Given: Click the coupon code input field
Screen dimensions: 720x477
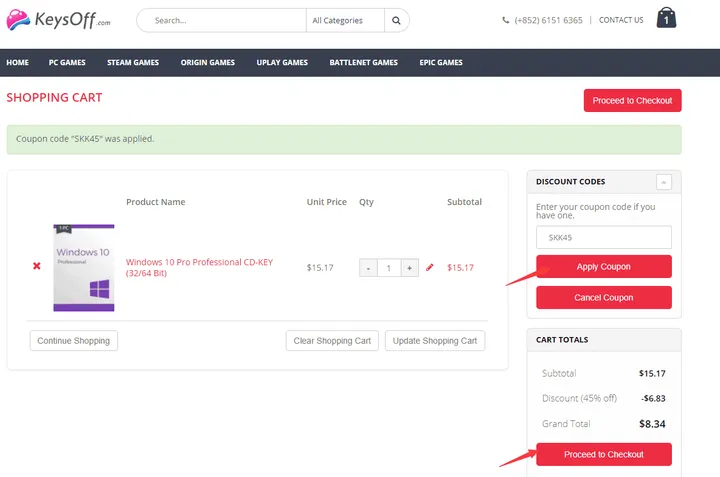Looking at the screenshot, I should pyautogui.click(x=604, y=238).
